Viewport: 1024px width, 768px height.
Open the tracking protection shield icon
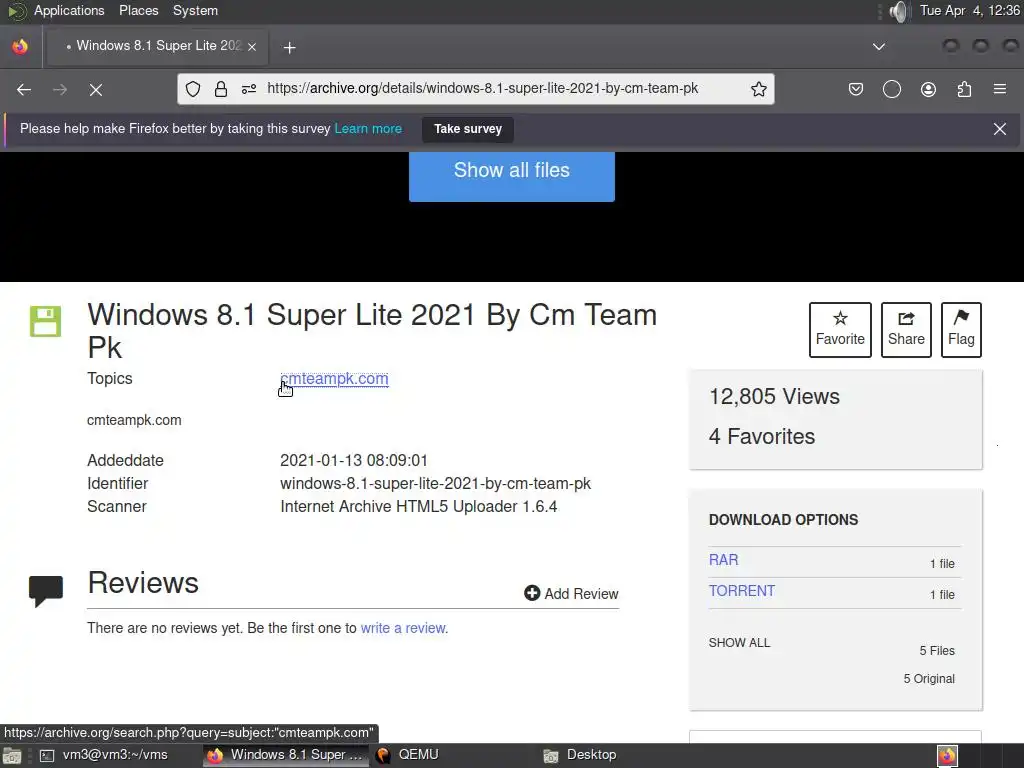tap(193, 89)
